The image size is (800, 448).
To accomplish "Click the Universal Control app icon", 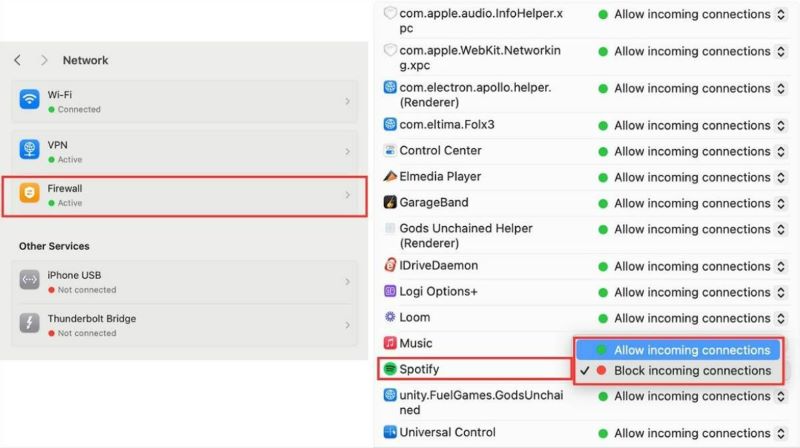I will tap(390, 432).
